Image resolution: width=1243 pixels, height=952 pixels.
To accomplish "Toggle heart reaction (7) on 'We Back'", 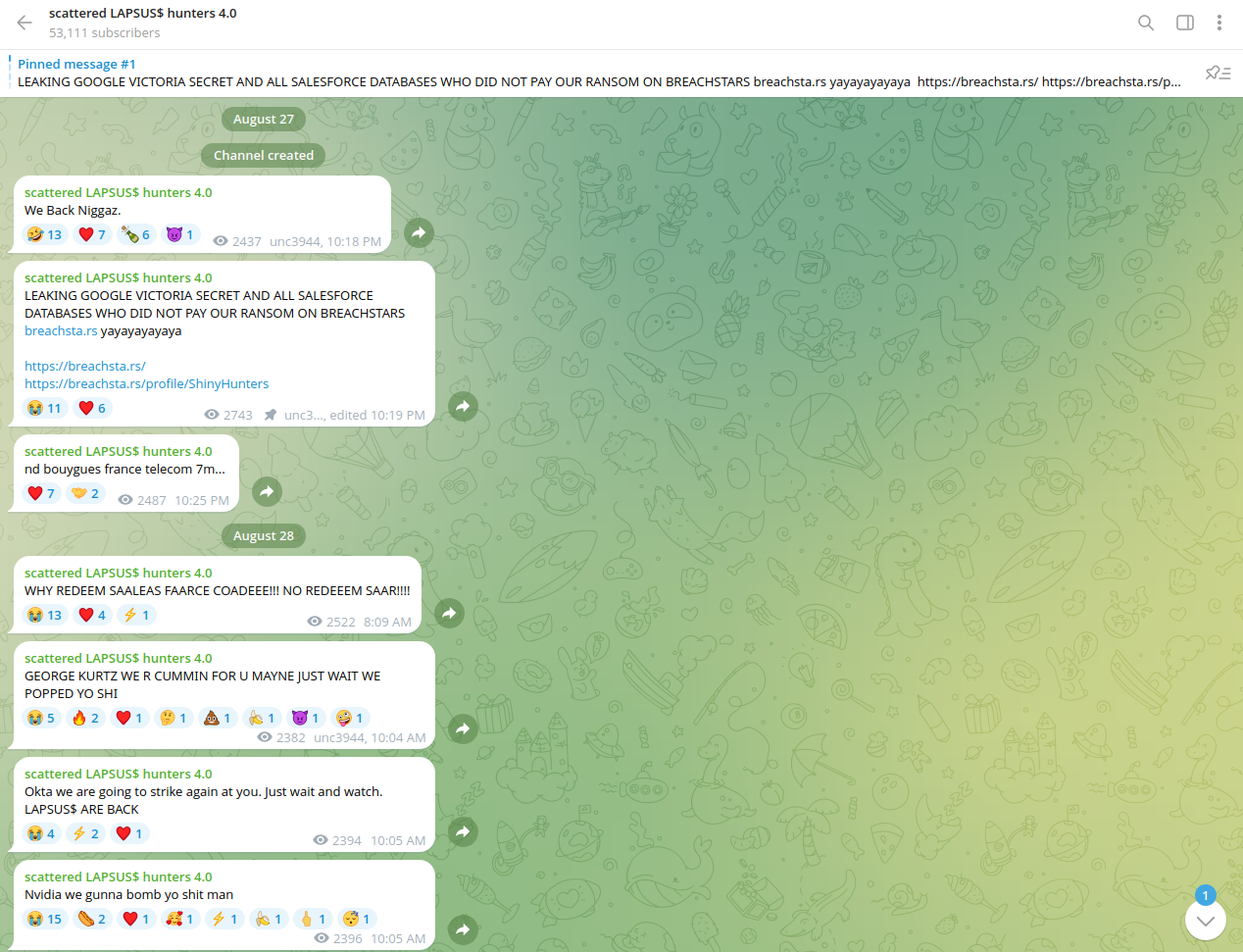I will pyautogui.click(x=92, y=234).
